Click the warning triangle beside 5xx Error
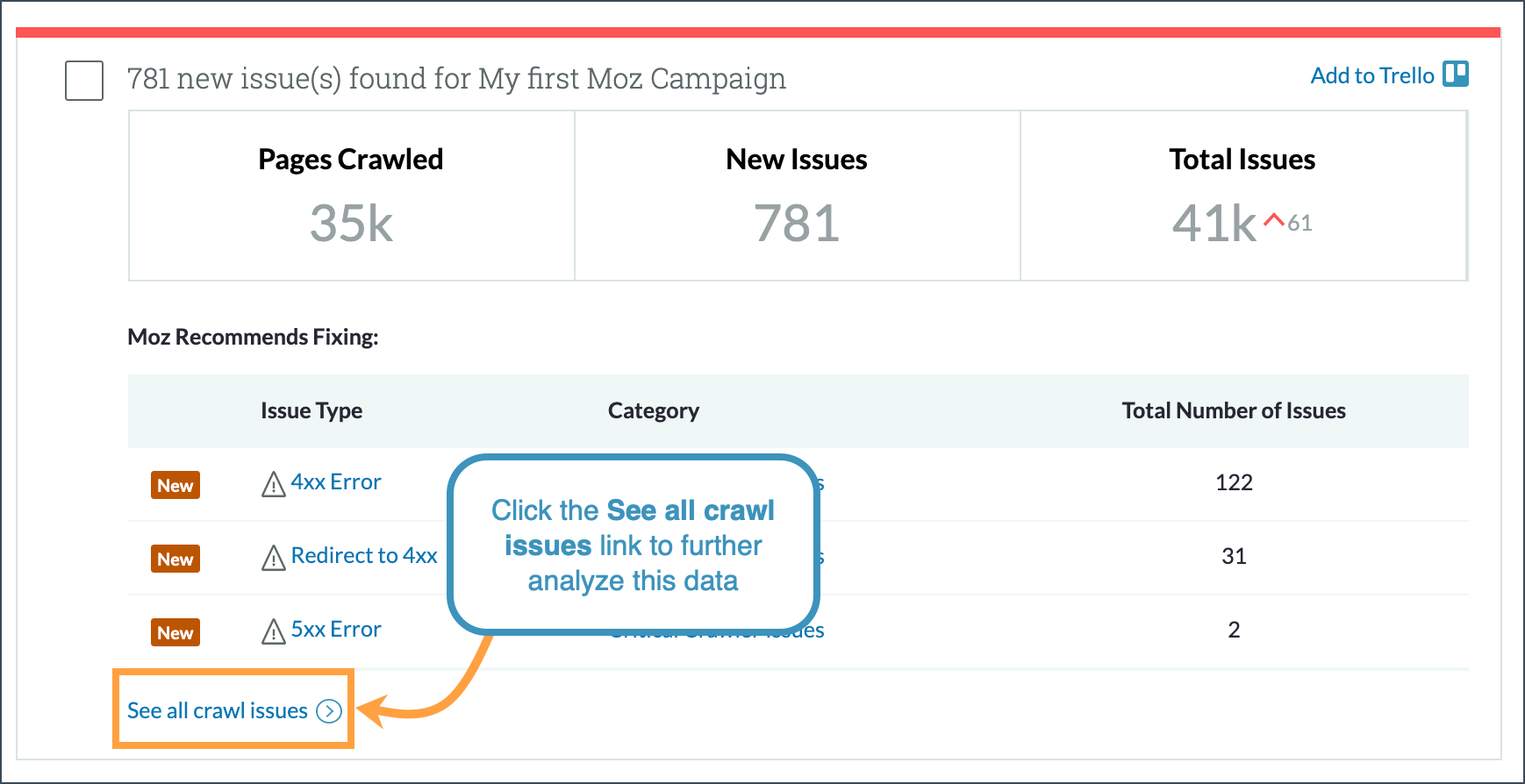Viewport: 1525px width, 784px height. click(x=272, y=630)
